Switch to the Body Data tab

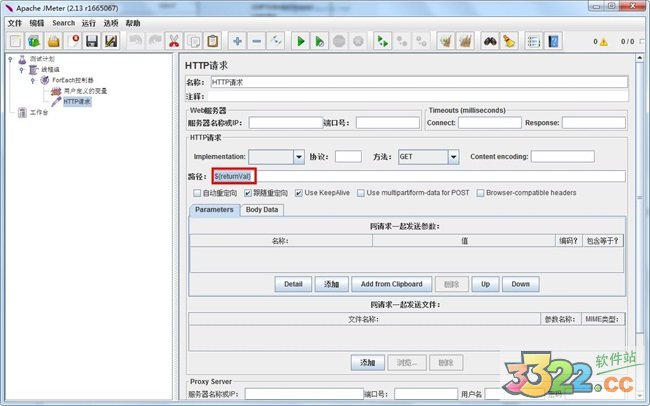[x=262, y=210]
